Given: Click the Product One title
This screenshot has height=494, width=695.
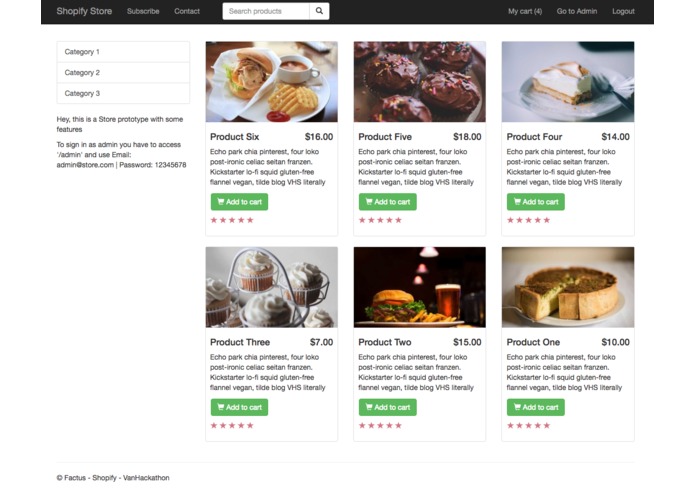Looking at the screenshot, I should pyautogui.click(x=533, y=342).
